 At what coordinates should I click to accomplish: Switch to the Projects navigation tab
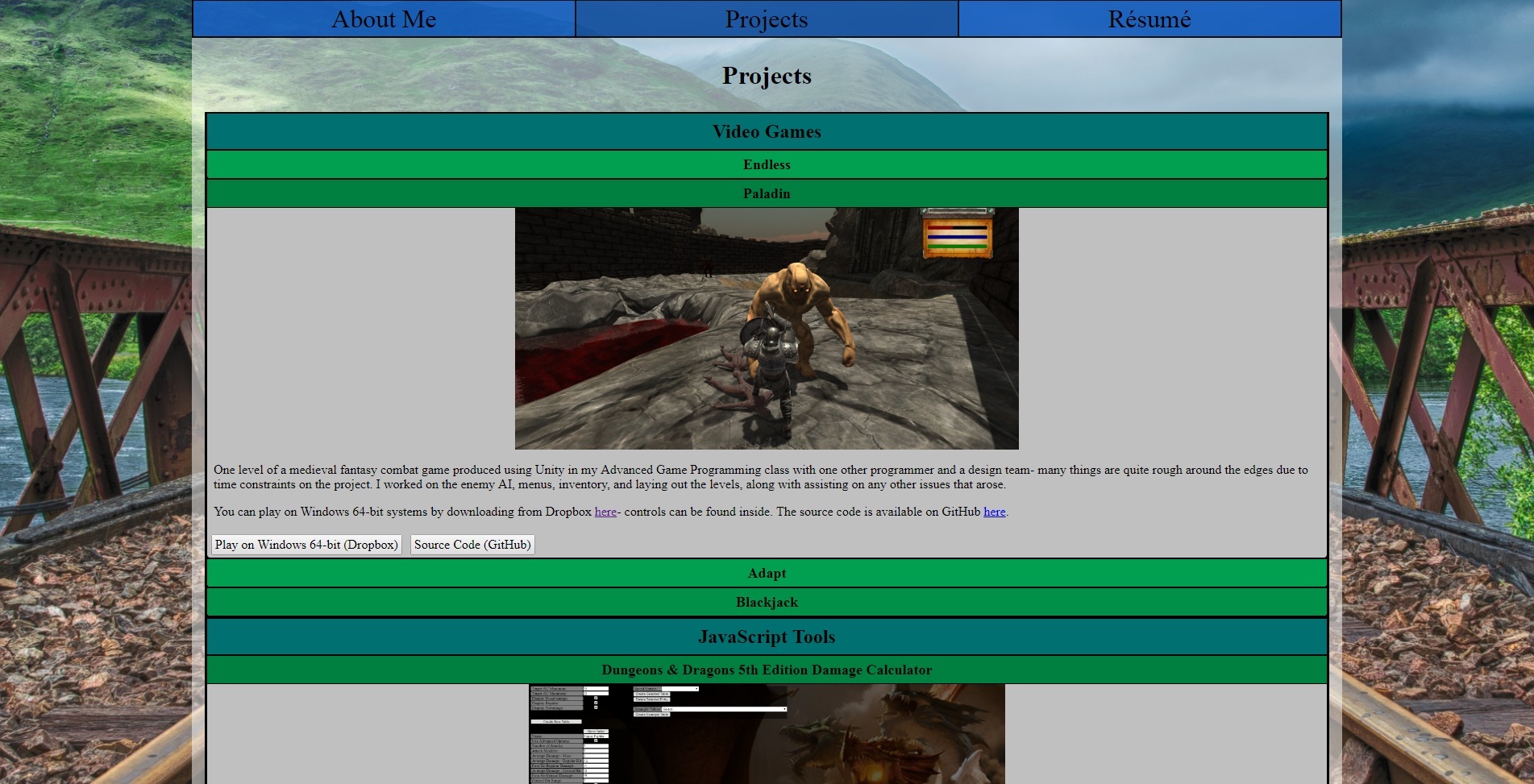pos(767,19)
